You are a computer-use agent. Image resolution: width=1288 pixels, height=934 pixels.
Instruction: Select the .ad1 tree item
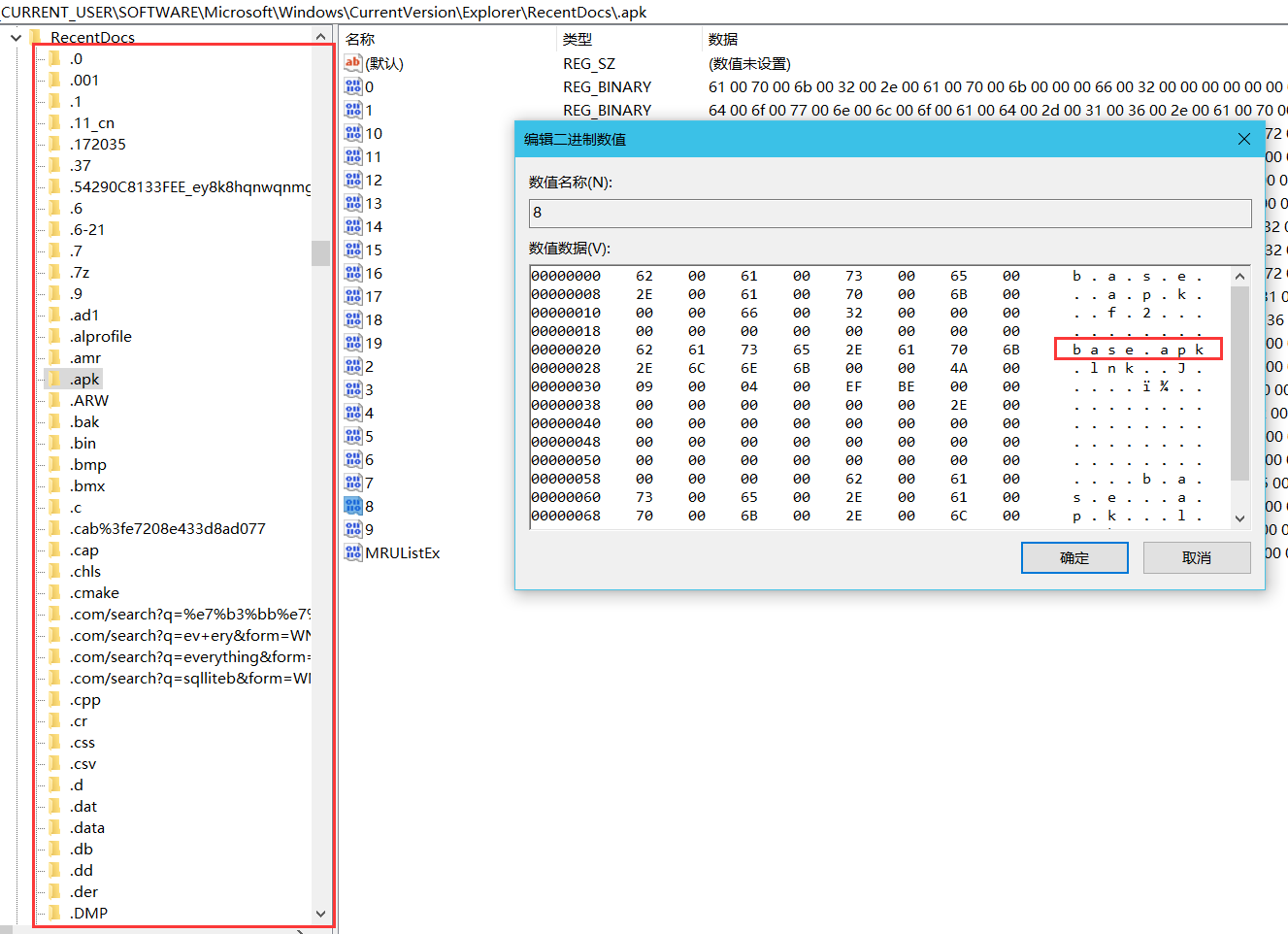(84, 316)
